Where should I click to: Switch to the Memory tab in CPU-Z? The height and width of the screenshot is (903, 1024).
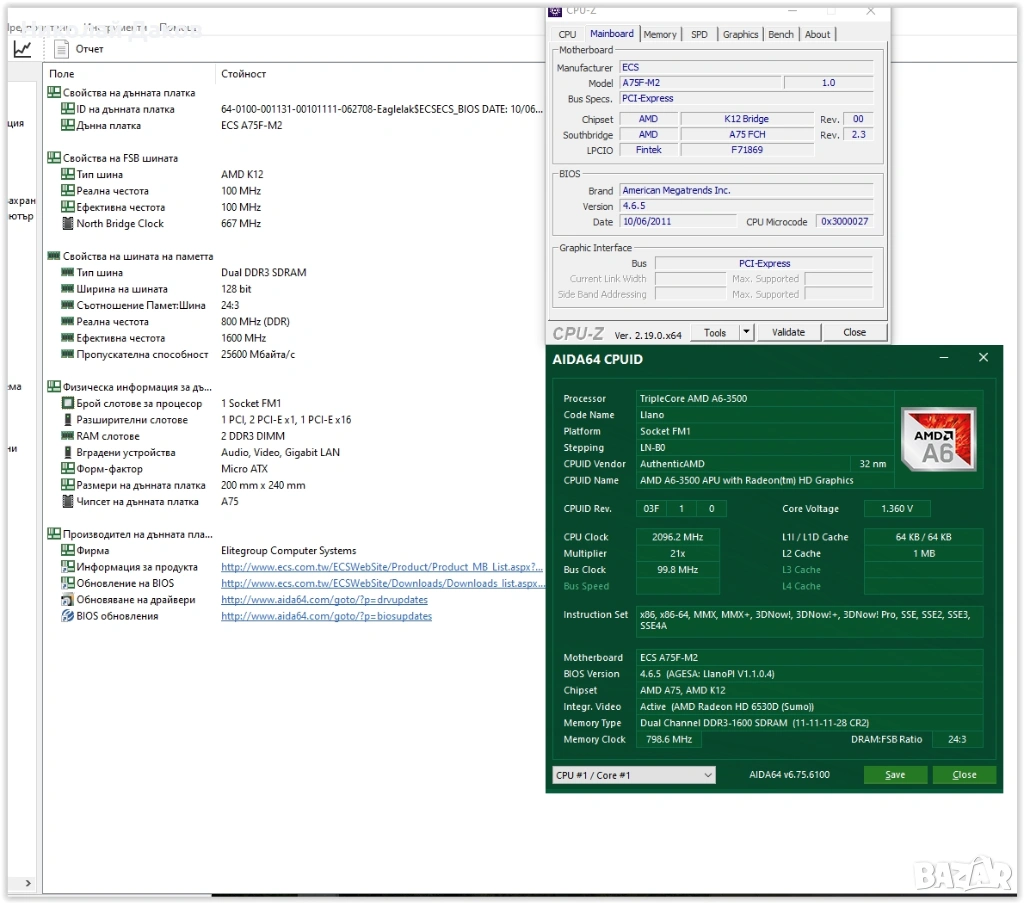tap(660, 34)
